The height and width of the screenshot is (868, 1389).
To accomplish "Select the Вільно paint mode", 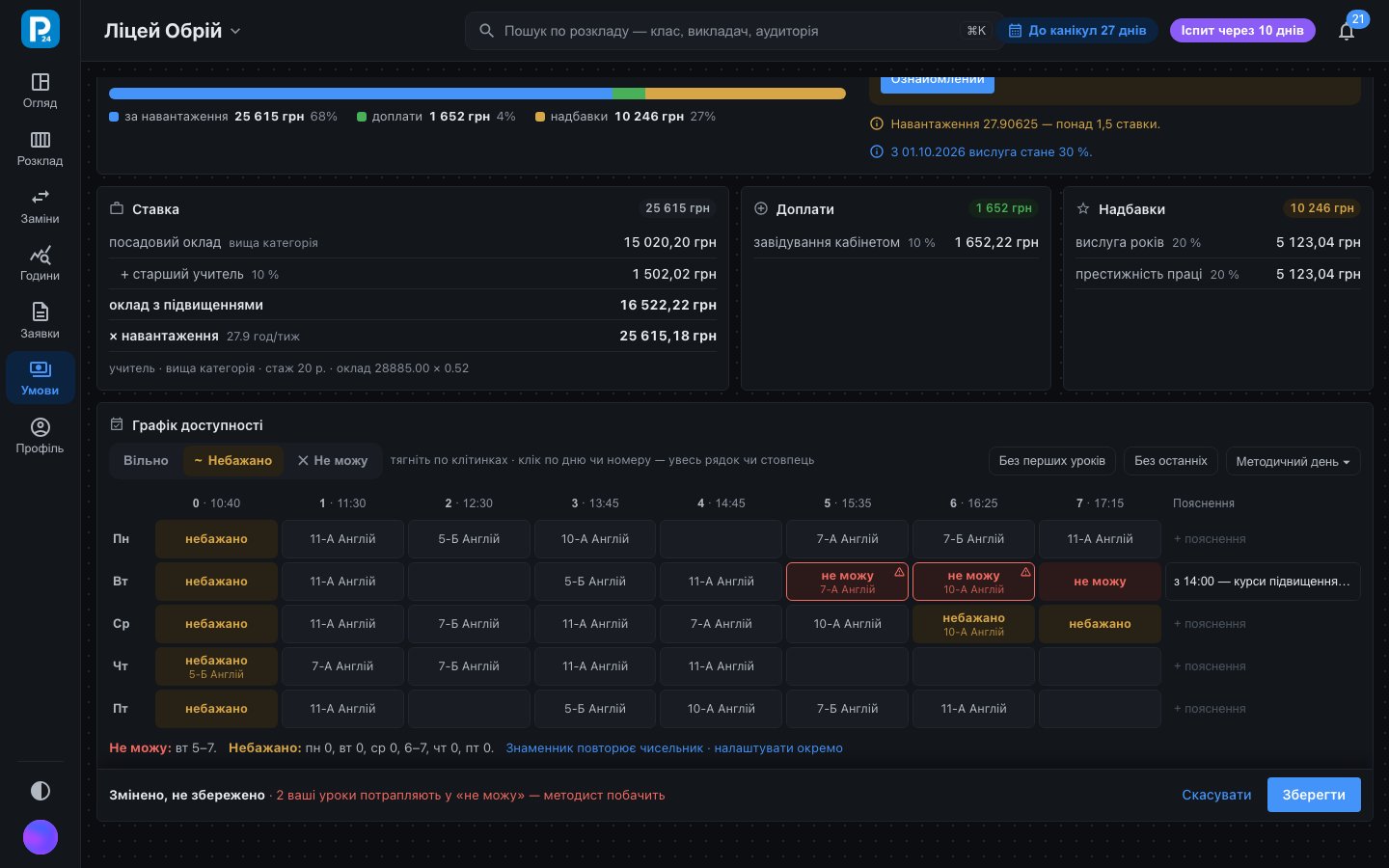I will (x=146, y=461).
